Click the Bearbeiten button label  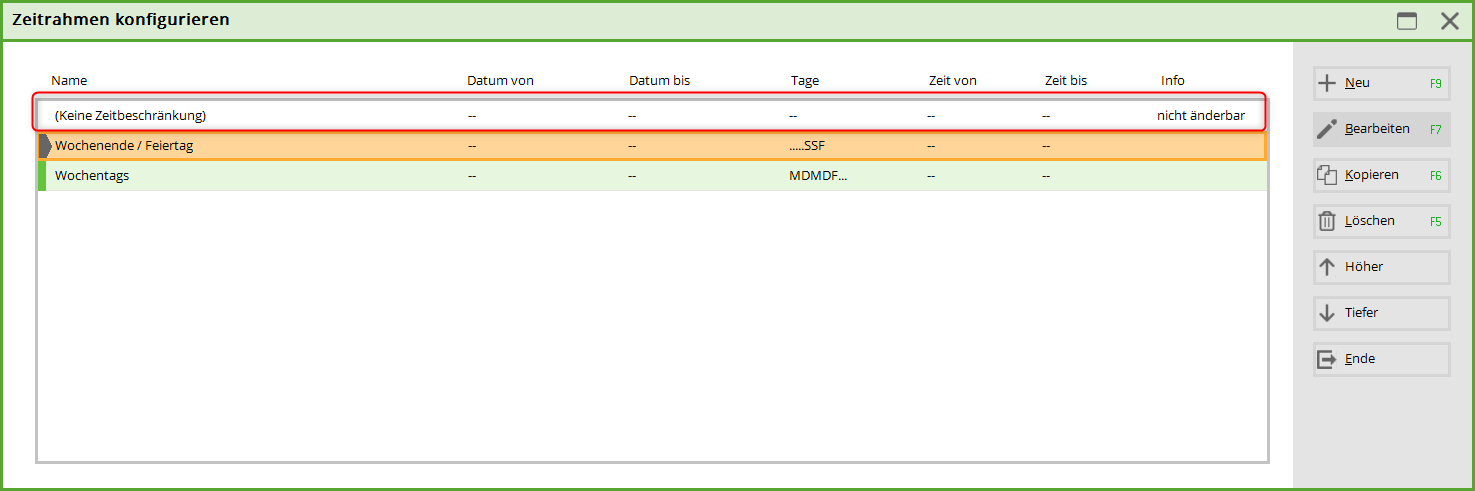1377,129
